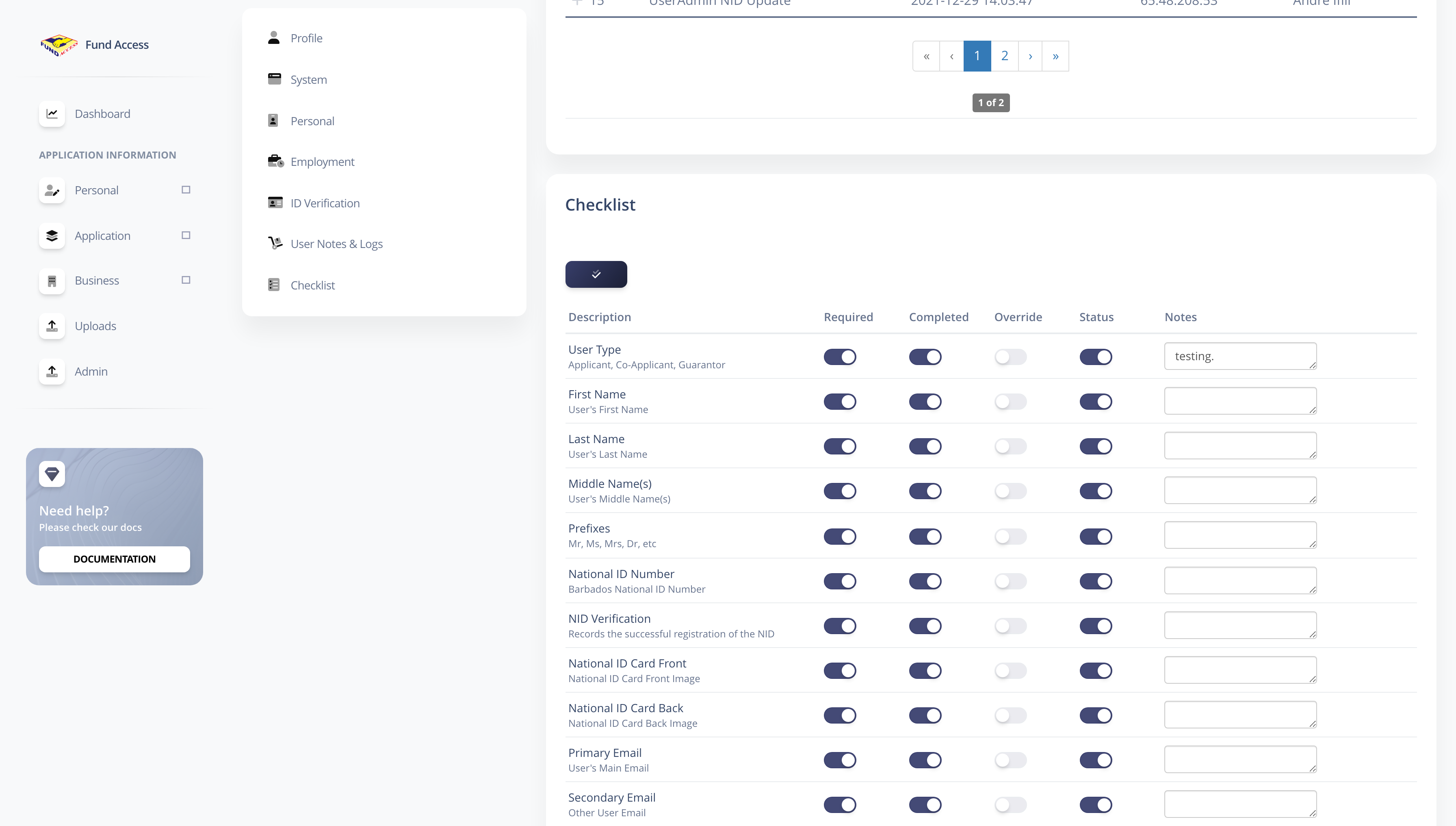The height and width of the screenshot is (826, 1456).
Task: Click the 'Barbados National ID Number' description text
Action: point(637,589)
